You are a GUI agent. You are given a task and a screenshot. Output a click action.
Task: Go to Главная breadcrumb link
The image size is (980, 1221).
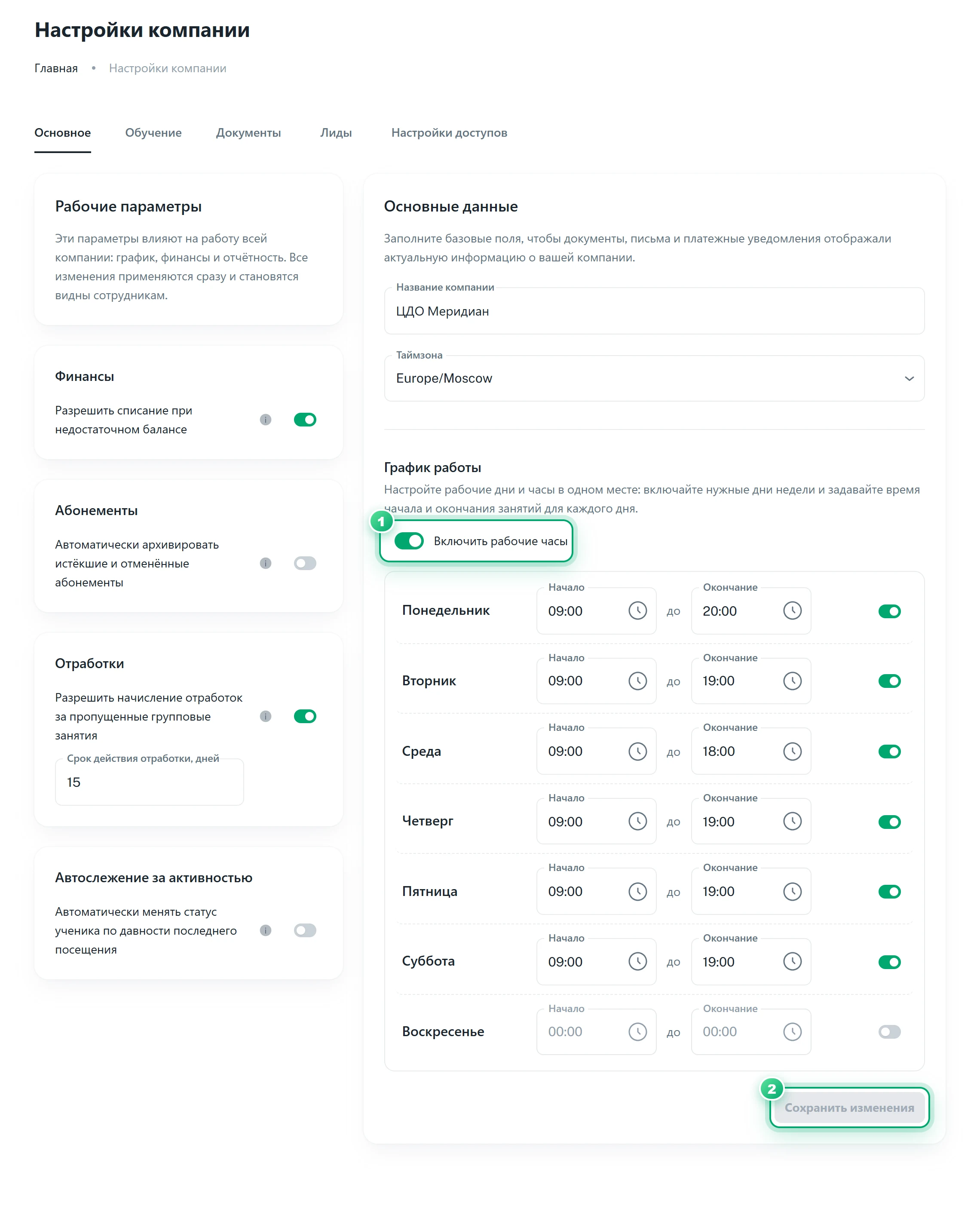tap(56, 68)
